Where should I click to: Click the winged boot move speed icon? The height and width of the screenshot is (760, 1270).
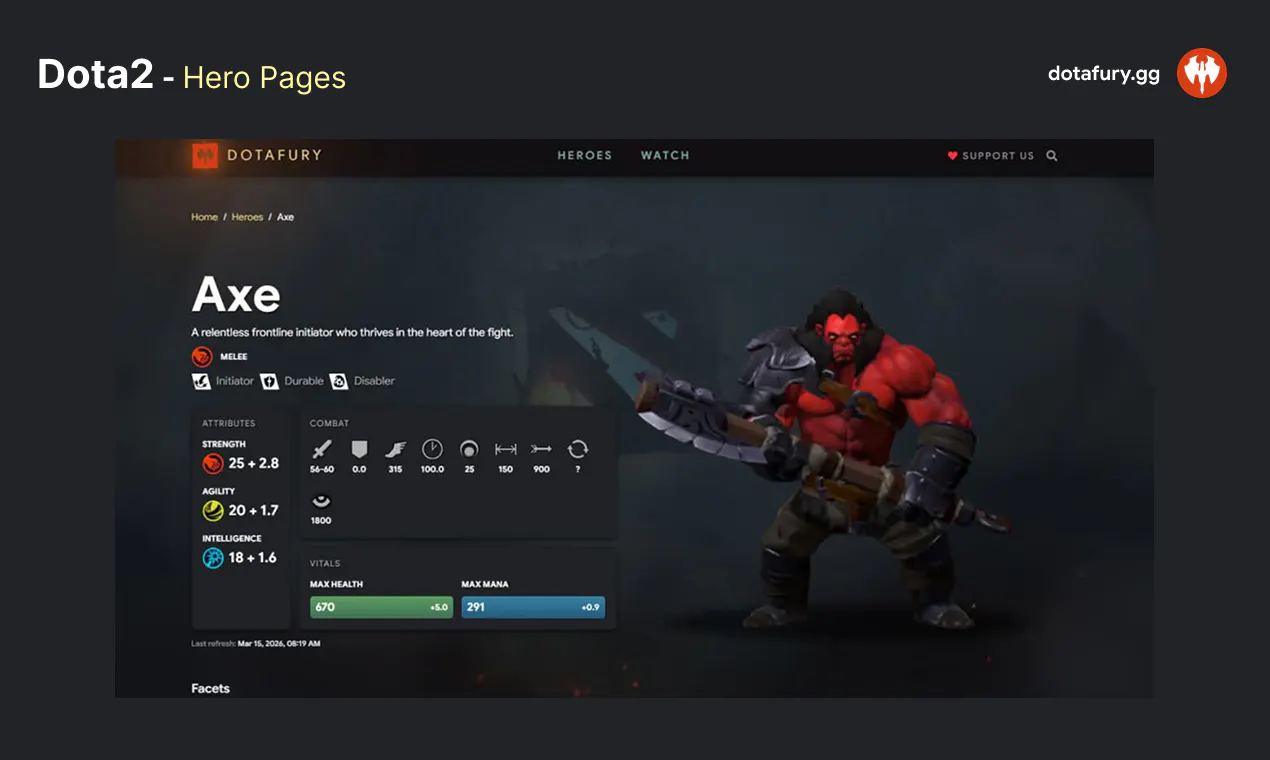tap(395, 449)
